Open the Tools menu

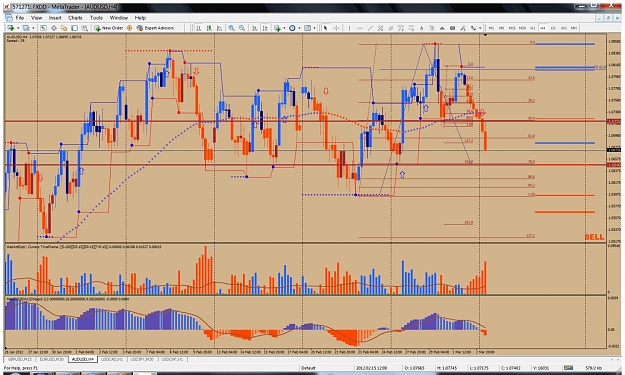pos(96,18)
